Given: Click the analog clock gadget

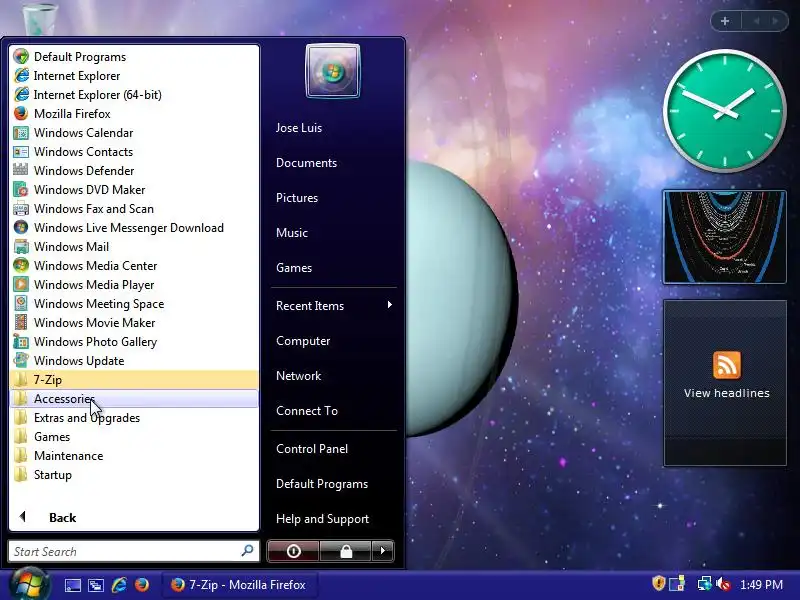Looking at the screenshot, I should click(x=724, y=111).
